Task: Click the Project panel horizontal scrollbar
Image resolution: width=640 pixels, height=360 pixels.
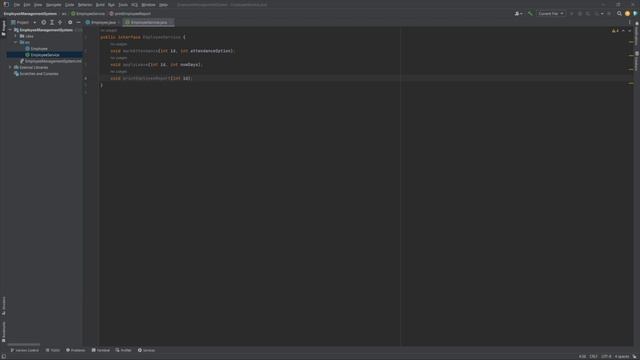Action: coord(24,344)
